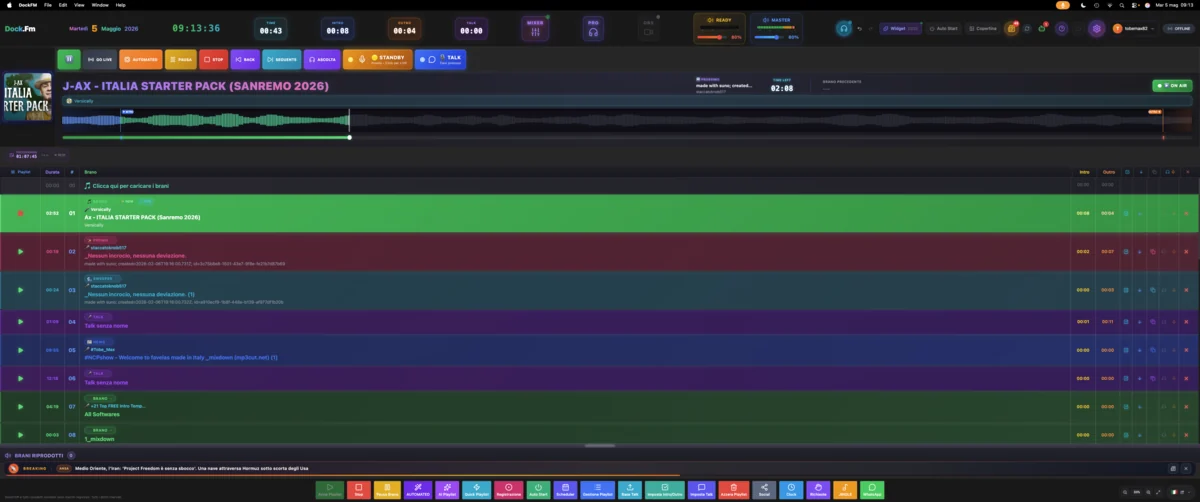
Task: Open the DockFM application menu
Action: pyautogui.click(x=27, y=4)
